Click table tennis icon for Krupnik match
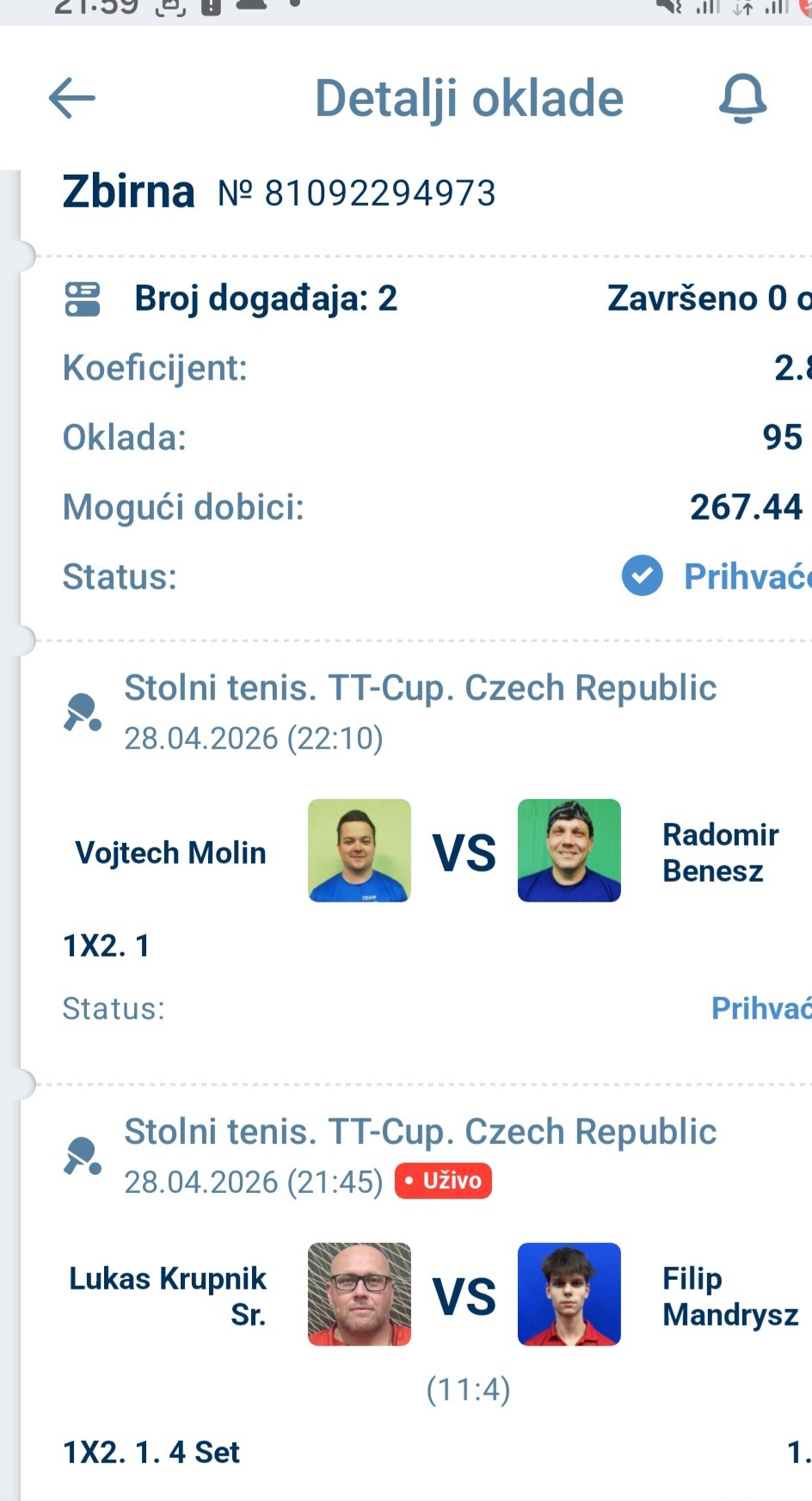This screenshot has width=812, height=1501. pyautogui.click(x=83, y=1156)
